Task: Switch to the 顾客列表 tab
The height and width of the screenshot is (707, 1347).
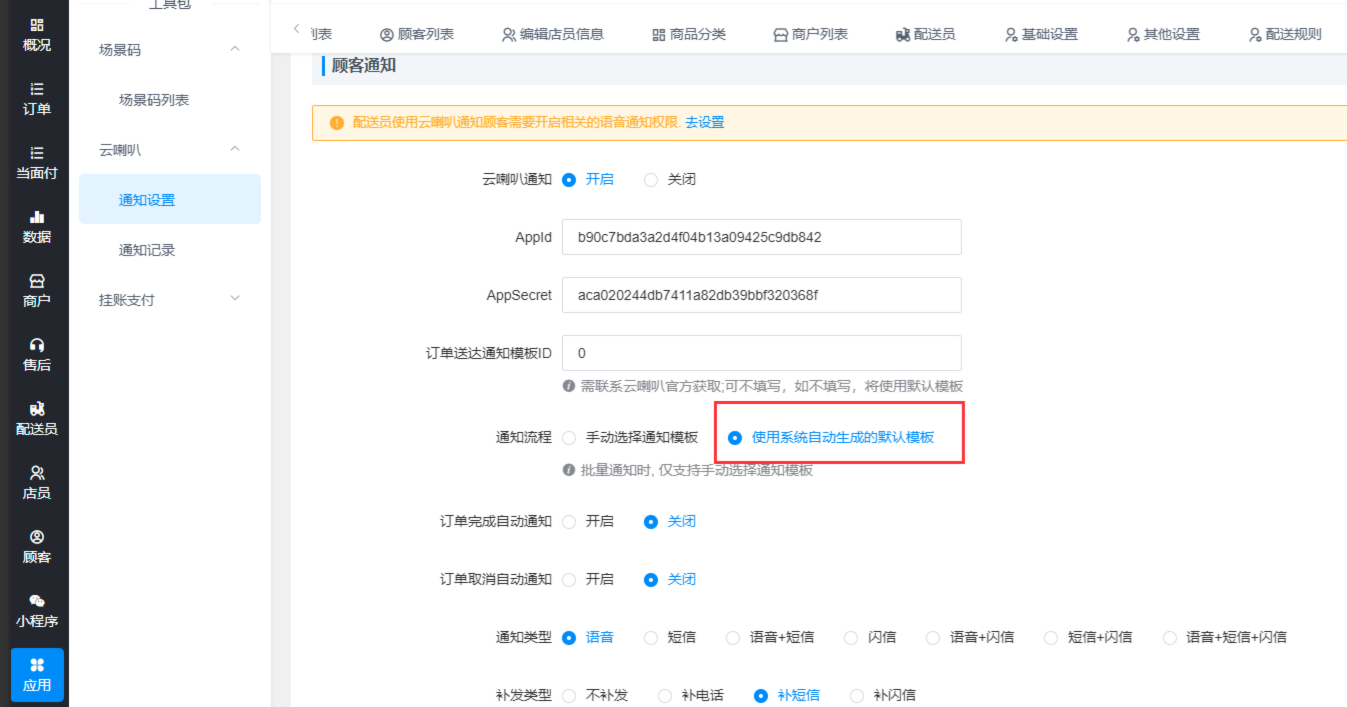Action: tap(417, 34)
